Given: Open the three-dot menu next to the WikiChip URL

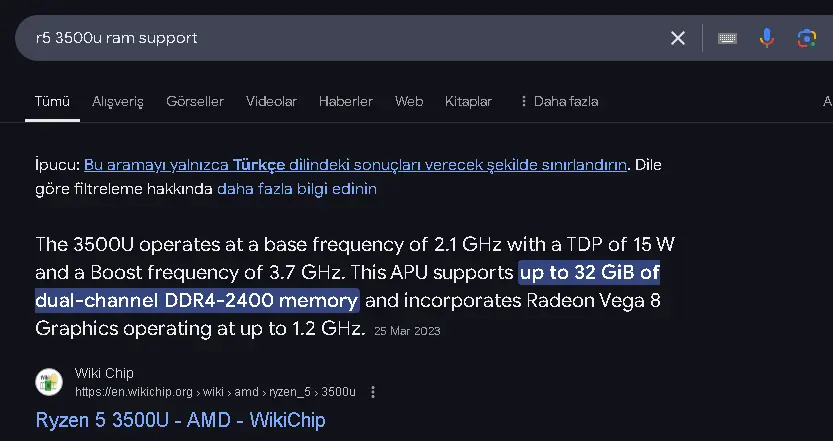Looking at the screenshot, I should tap(373, 392).
